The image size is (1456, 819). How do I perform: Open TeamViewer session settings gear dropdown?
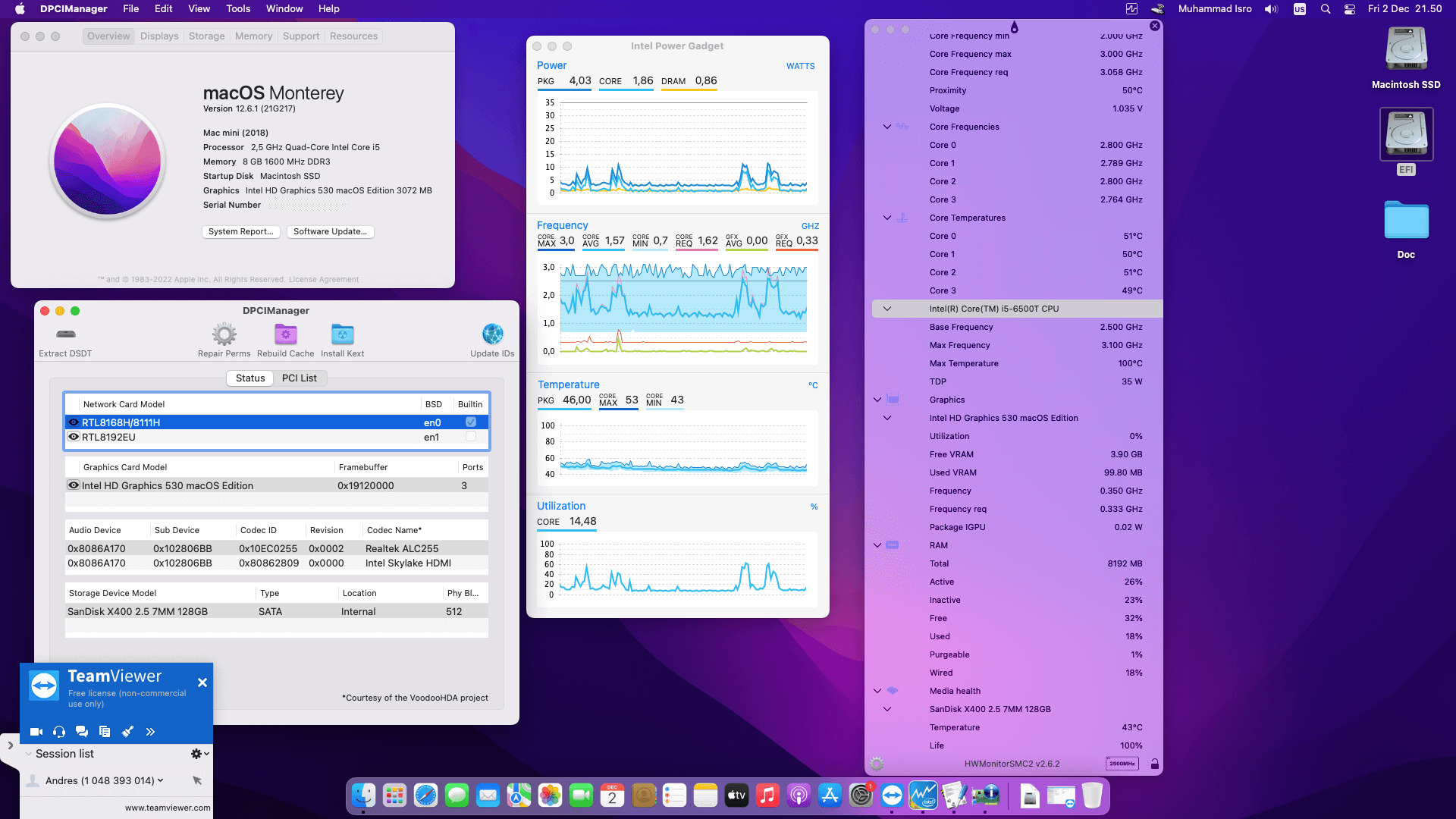tap(199, 754)
